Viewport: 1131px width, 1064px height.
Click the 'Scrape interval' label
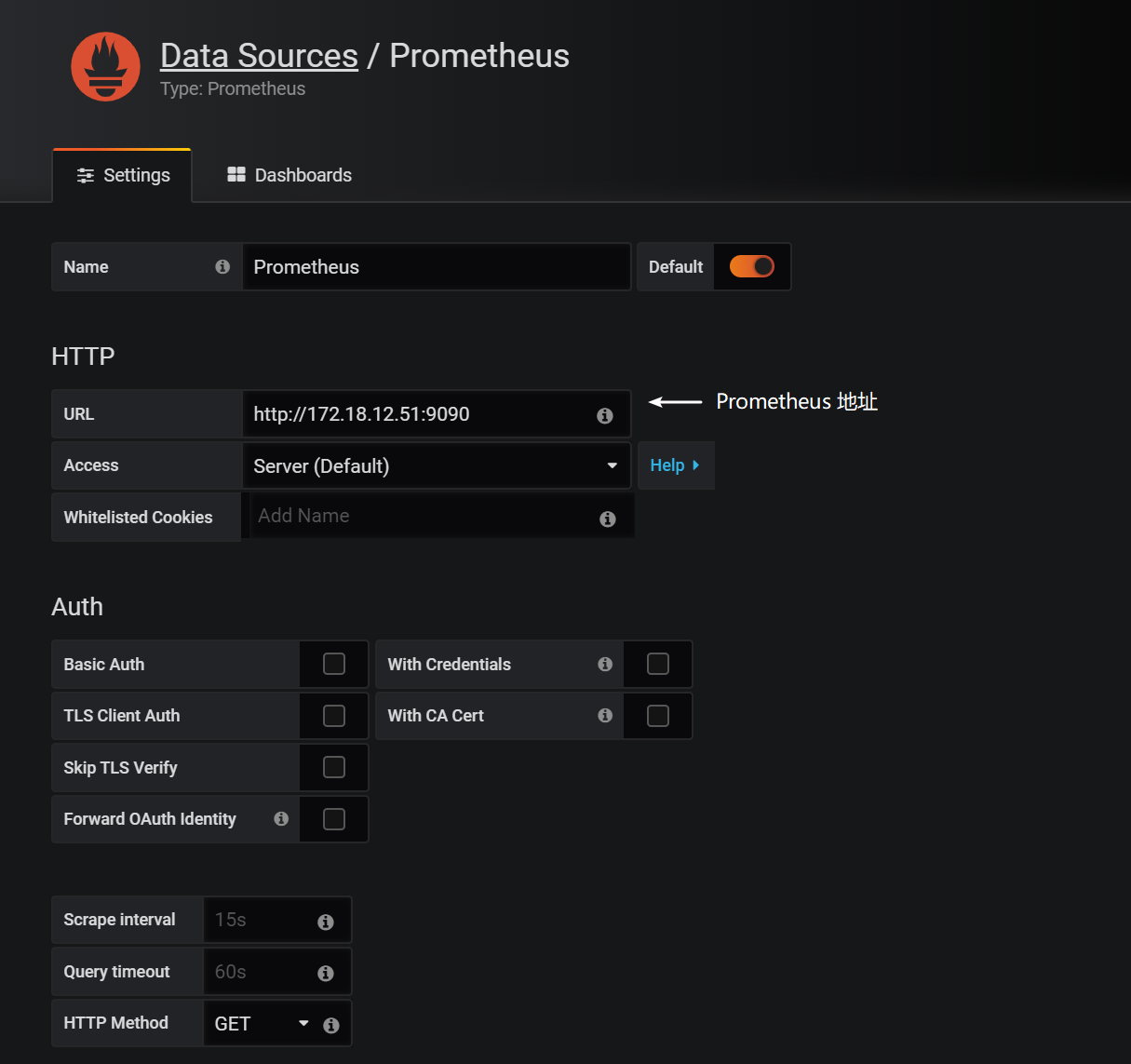[119, 920]
